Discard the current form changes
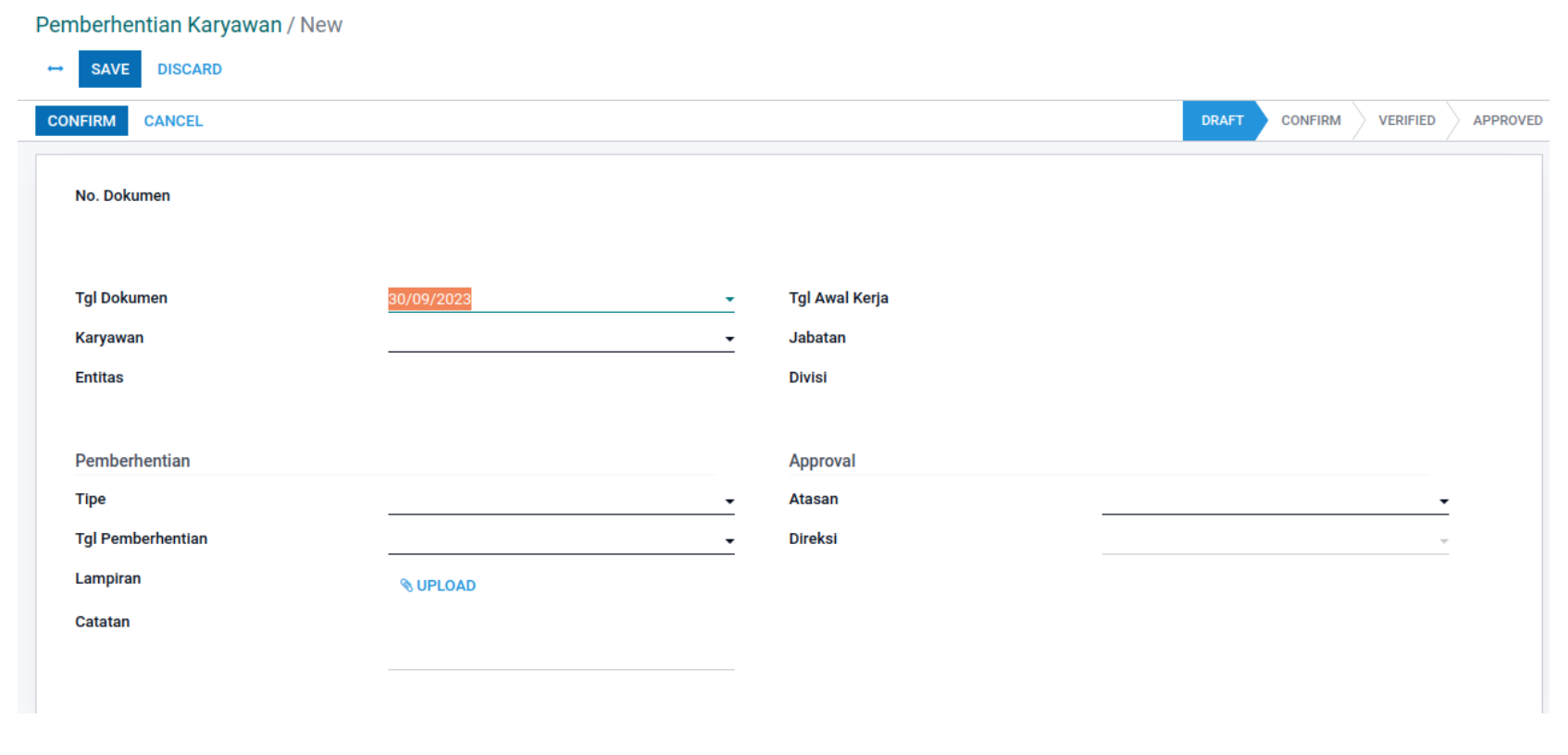 (x=189, y=69)
